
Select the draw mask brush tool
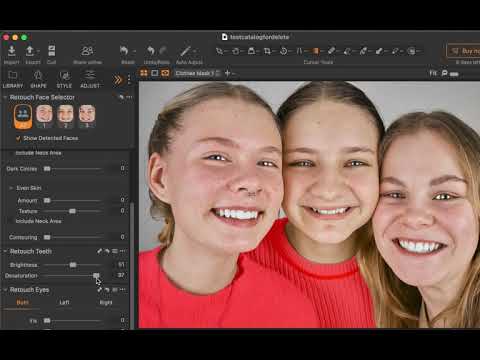[331, 51]
